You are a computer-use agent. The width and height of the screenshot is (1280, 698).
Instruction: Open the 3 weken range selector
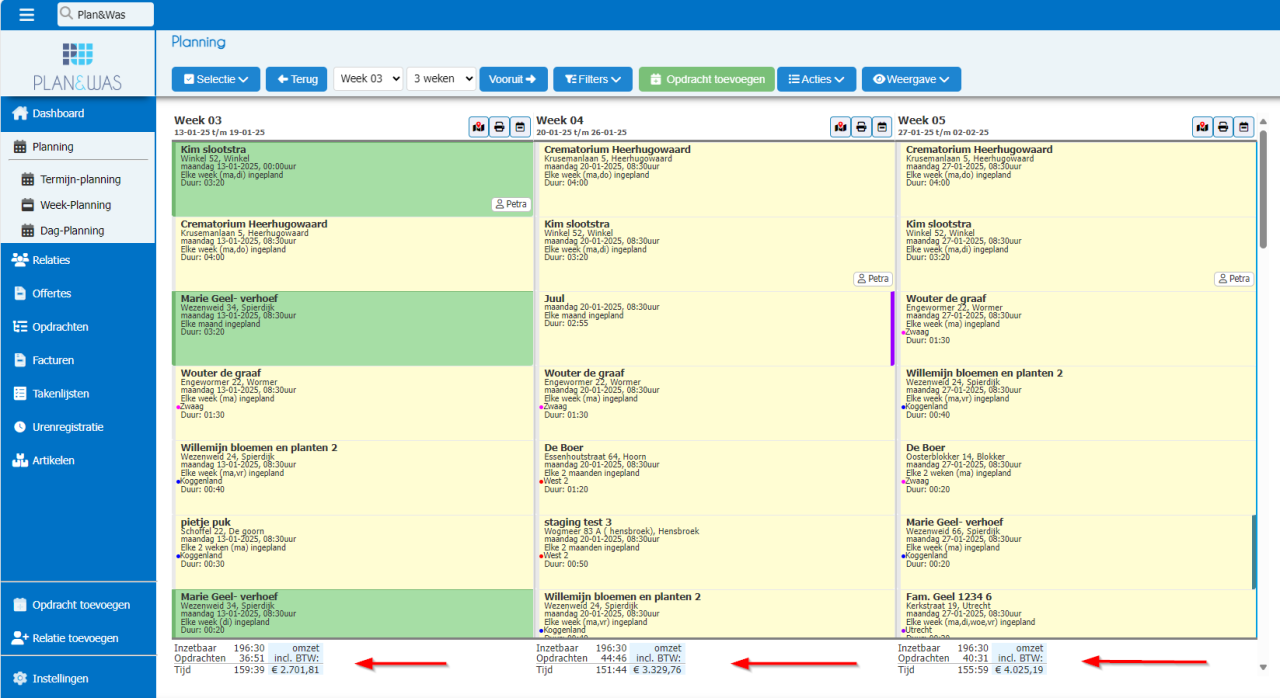[x=441, y=79]
